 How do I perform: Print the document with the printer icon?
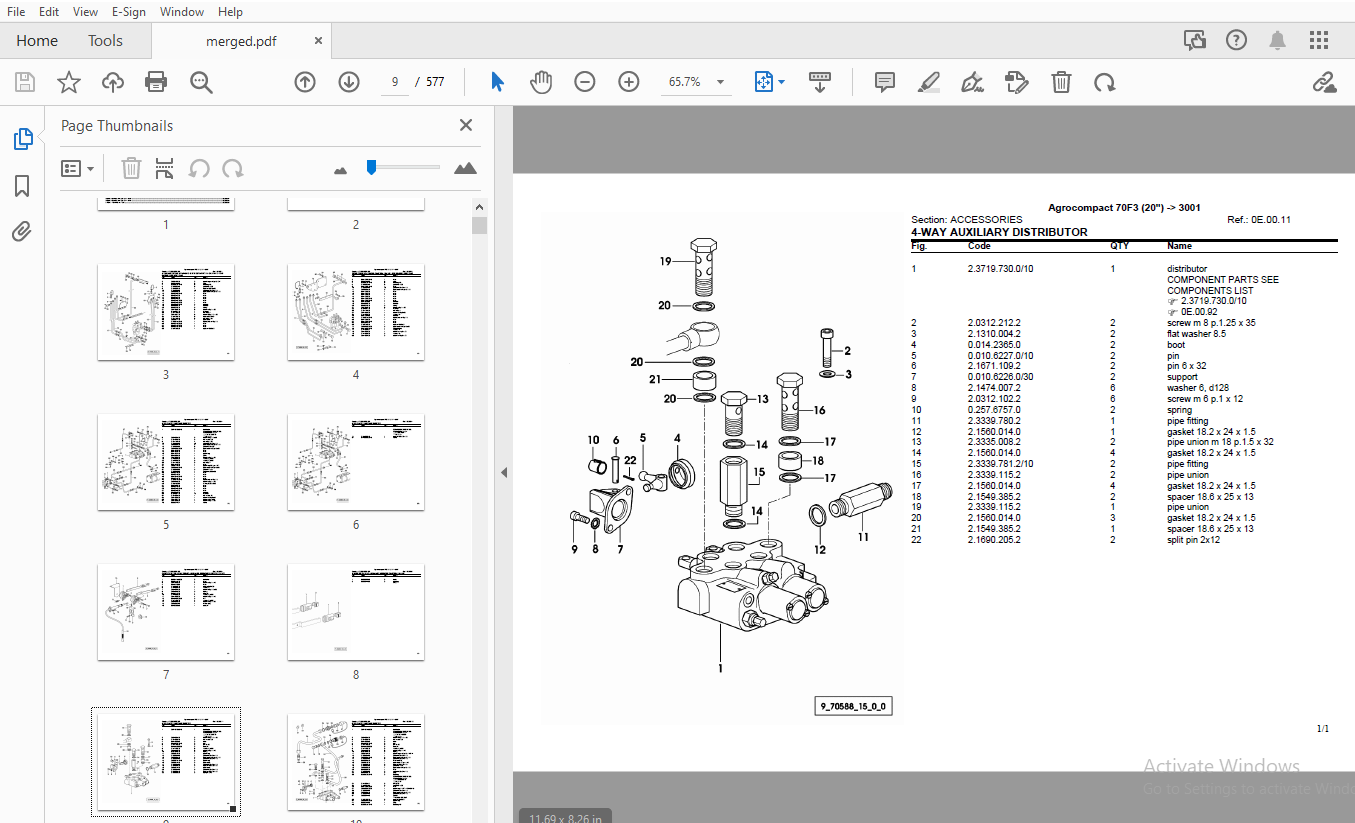pyautogui.click(x=156, y=82)
